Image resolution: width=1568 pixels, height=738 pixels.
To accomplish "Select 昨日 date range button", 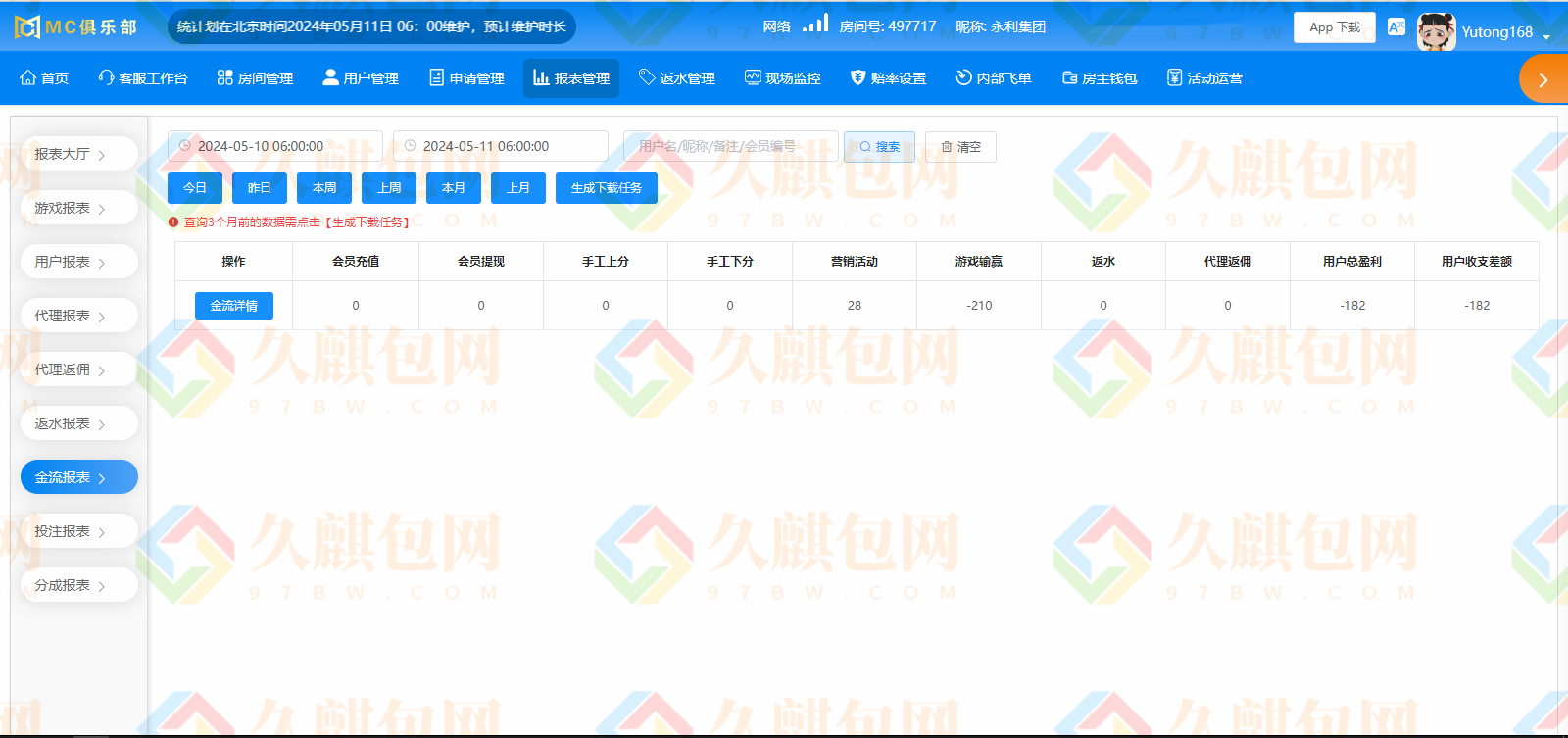I will pyautogui.click(x=260, y=188).
